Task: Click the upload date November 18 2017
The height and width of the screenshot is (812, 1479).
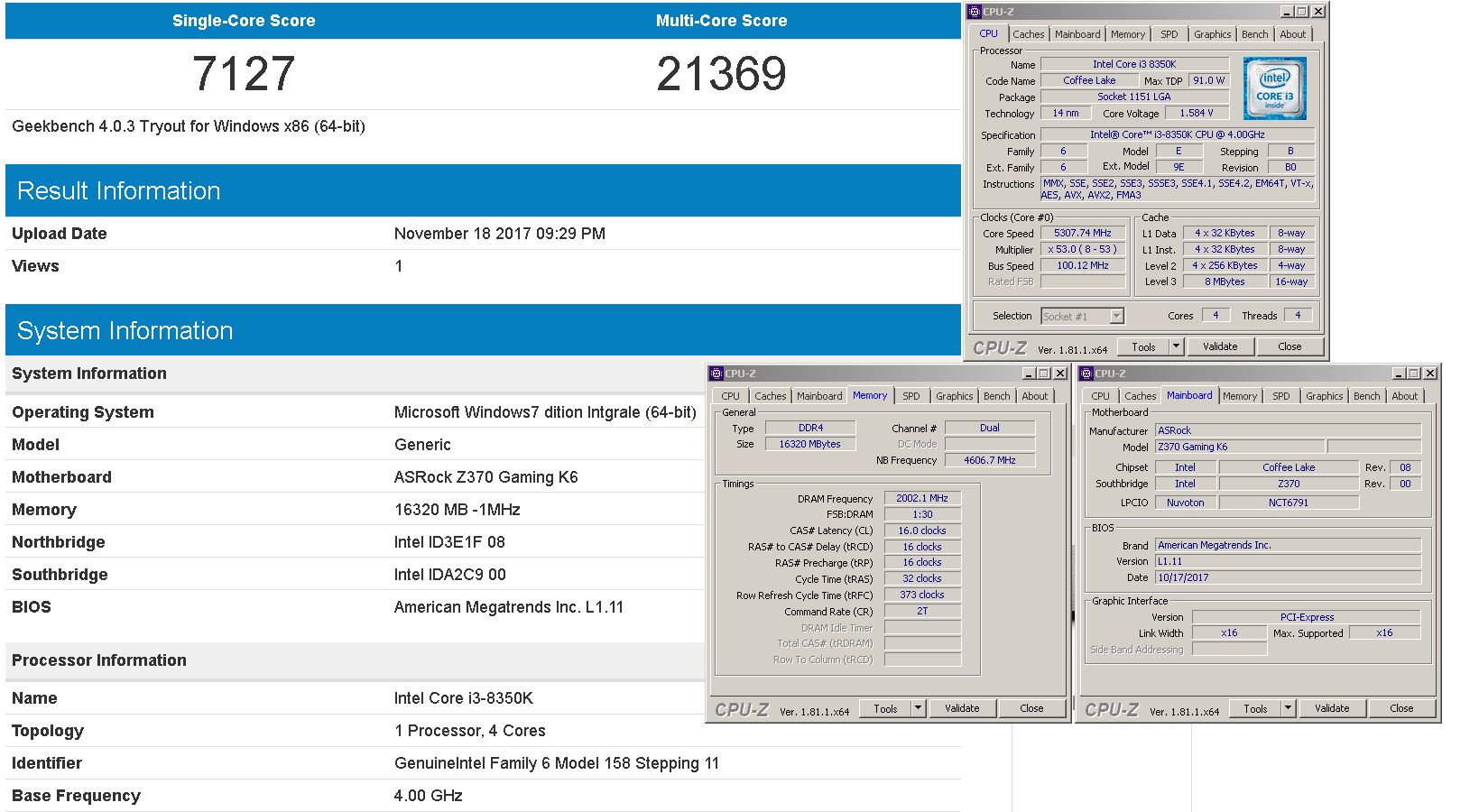Action: (500, 234)
